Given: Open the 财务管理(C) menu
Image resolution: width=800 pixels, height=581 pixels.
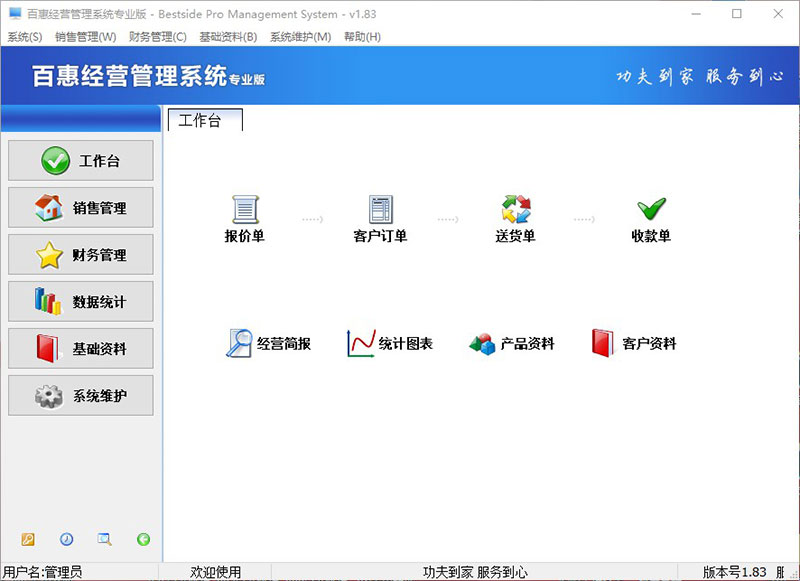Looking at the screenshot, I should [x=158, y=37].
